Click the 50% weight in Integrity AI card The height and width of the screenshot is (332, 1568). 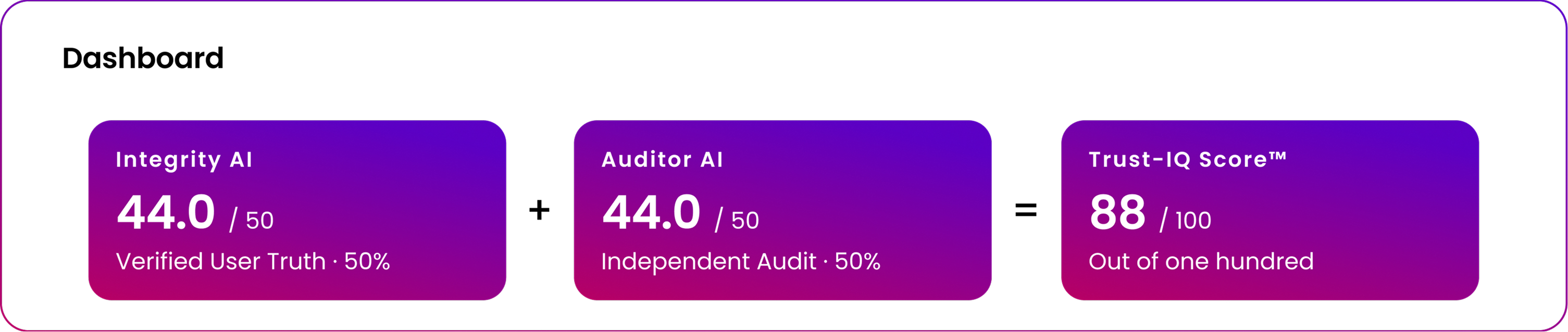367,261
